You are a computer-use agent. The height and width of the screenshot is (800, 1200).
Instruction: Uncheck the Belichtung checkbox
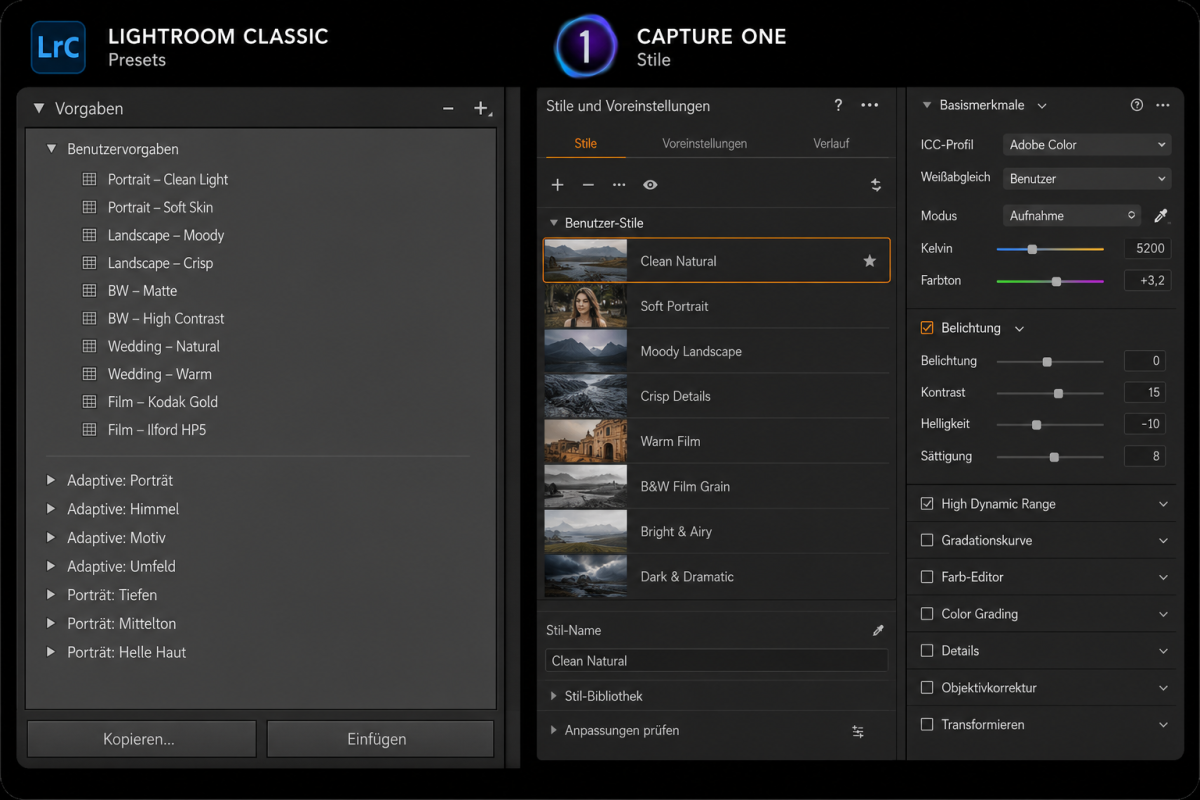[927, 327]
